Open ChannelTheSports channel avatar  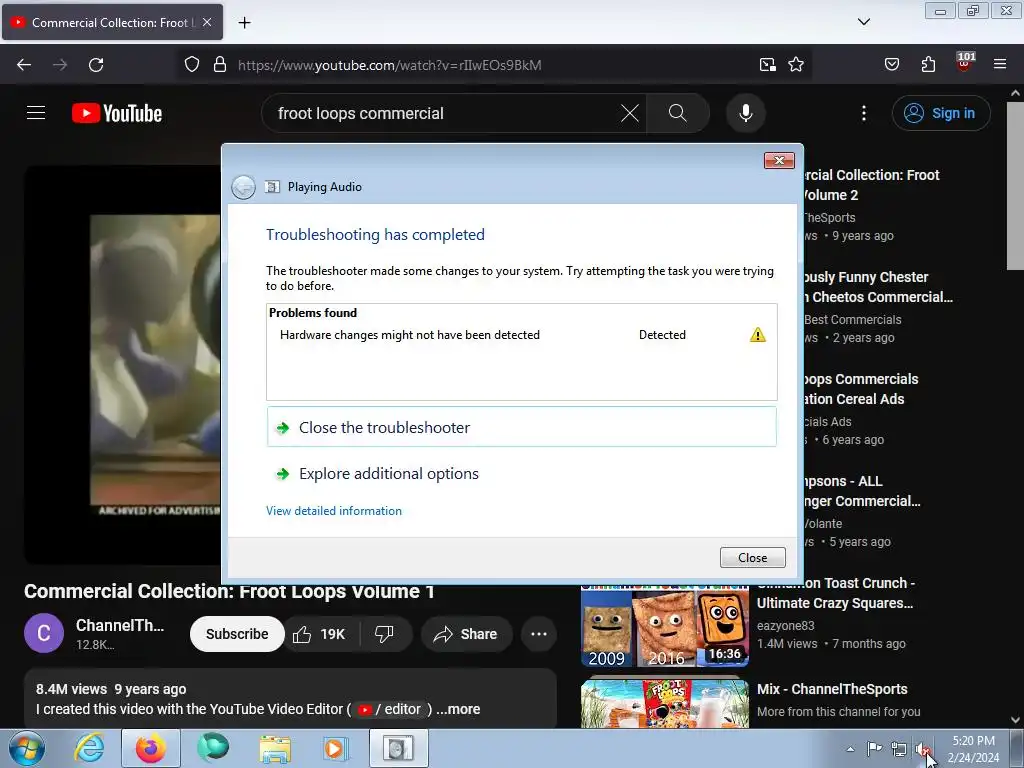[44, 633]
